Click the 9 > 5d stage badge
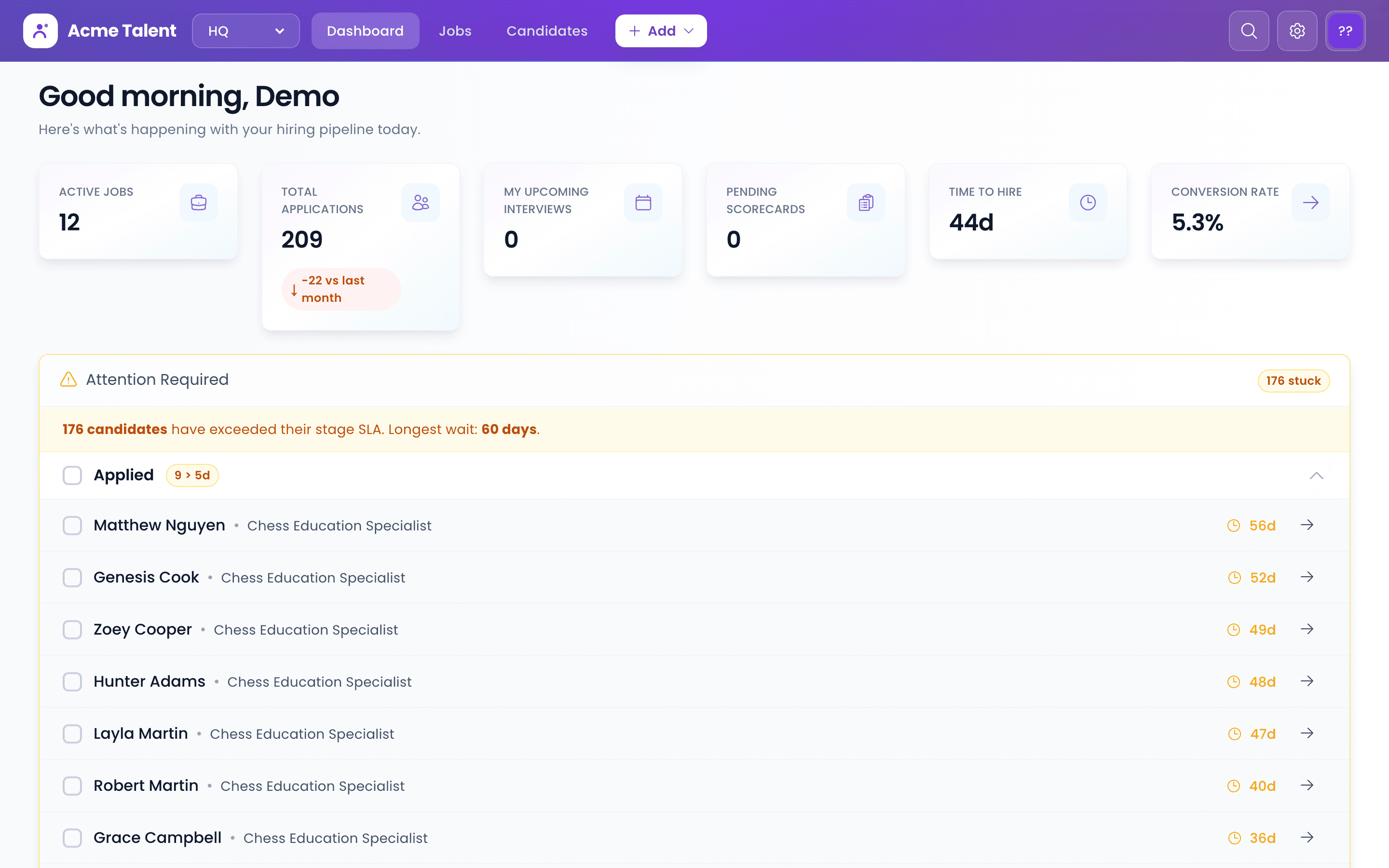The height and width of the screenshot is (868, 1389). pyautogui.click(x=192, y=475)
